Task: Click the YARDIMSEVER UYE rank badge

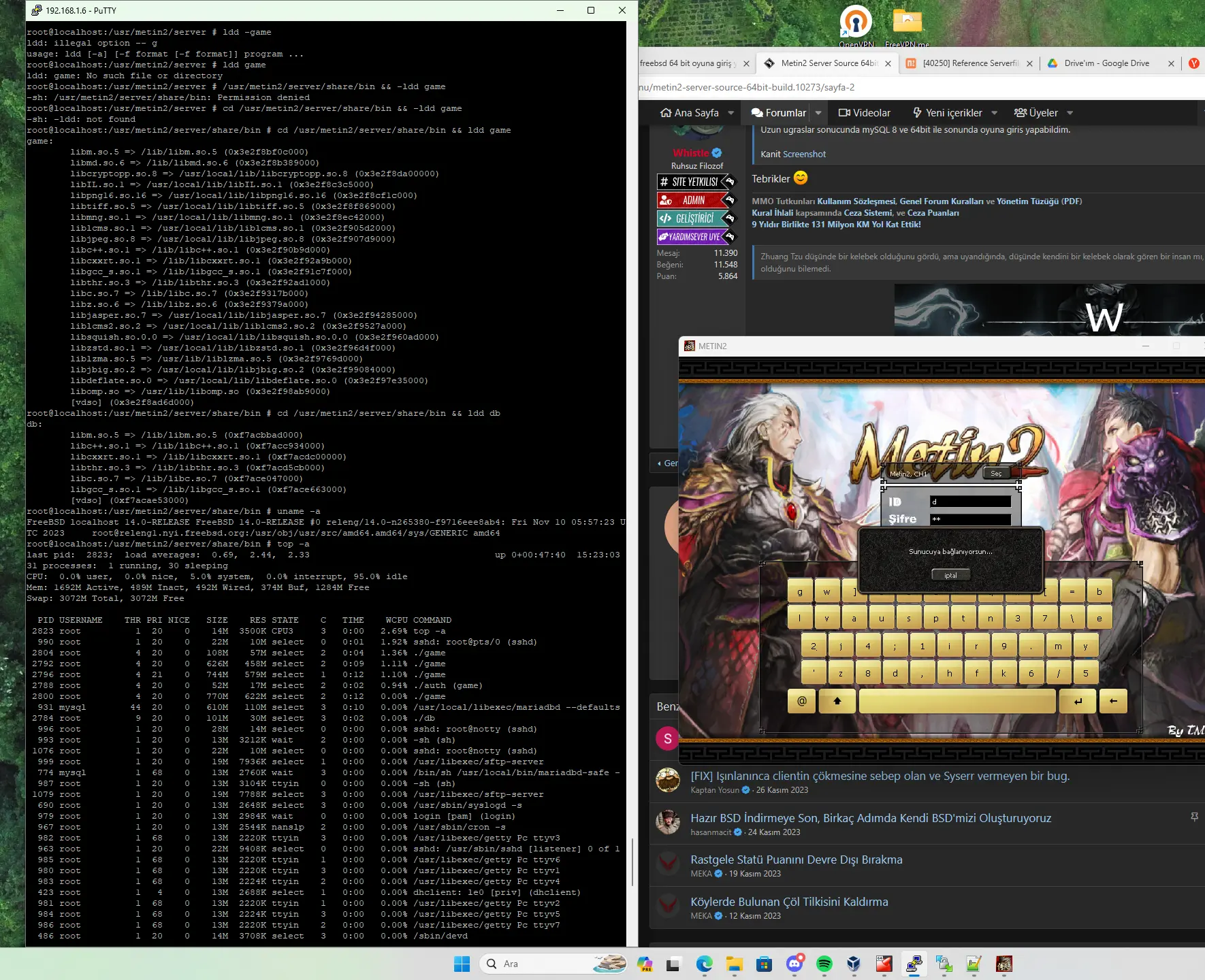Action: point(696,237)
